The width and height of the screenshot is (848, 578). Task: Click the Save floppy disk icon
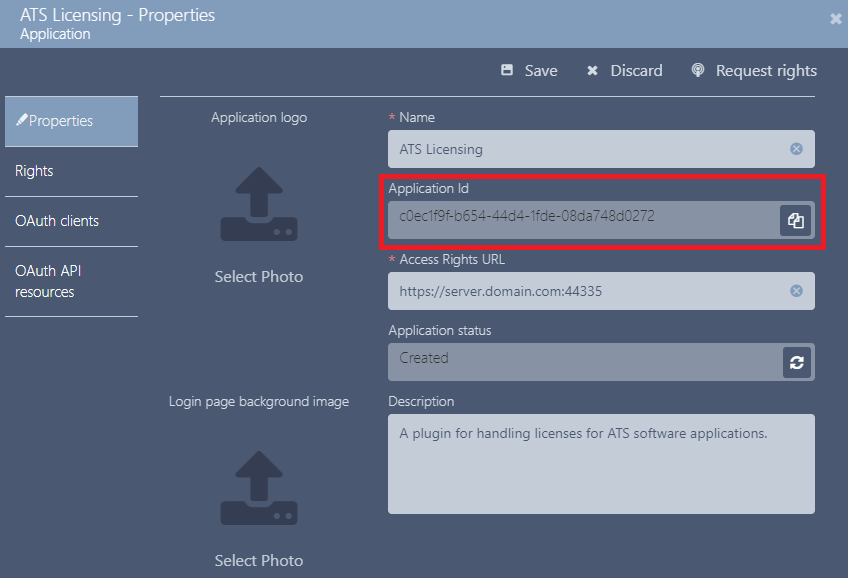[507, 70]
